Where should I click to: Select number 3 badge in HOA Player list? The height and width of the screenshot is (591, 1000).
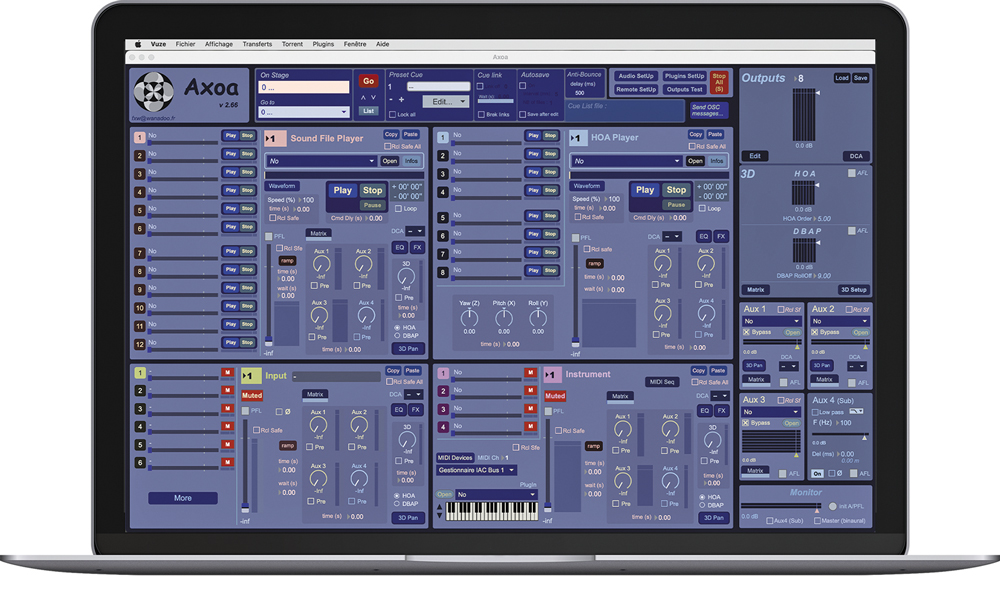click(443, 174)
